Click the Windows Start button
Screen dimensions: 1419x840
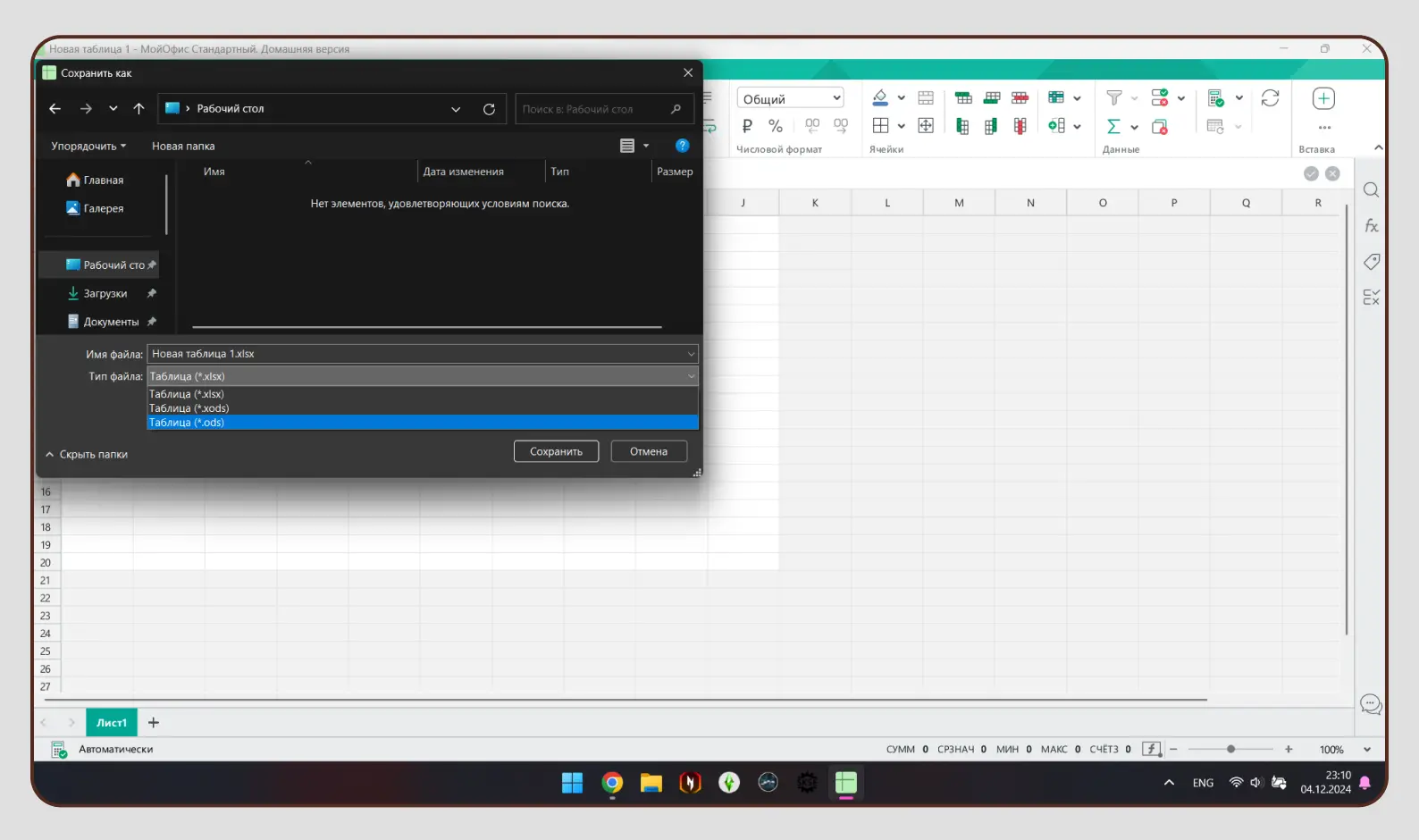coord(572,784)
